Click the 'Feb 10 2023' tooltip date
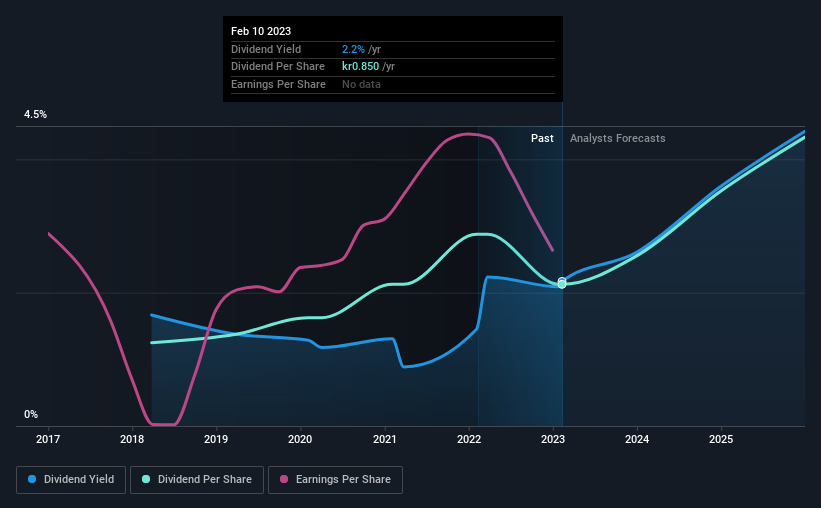Viewport: 821px width, 508px height. point(261,31)
